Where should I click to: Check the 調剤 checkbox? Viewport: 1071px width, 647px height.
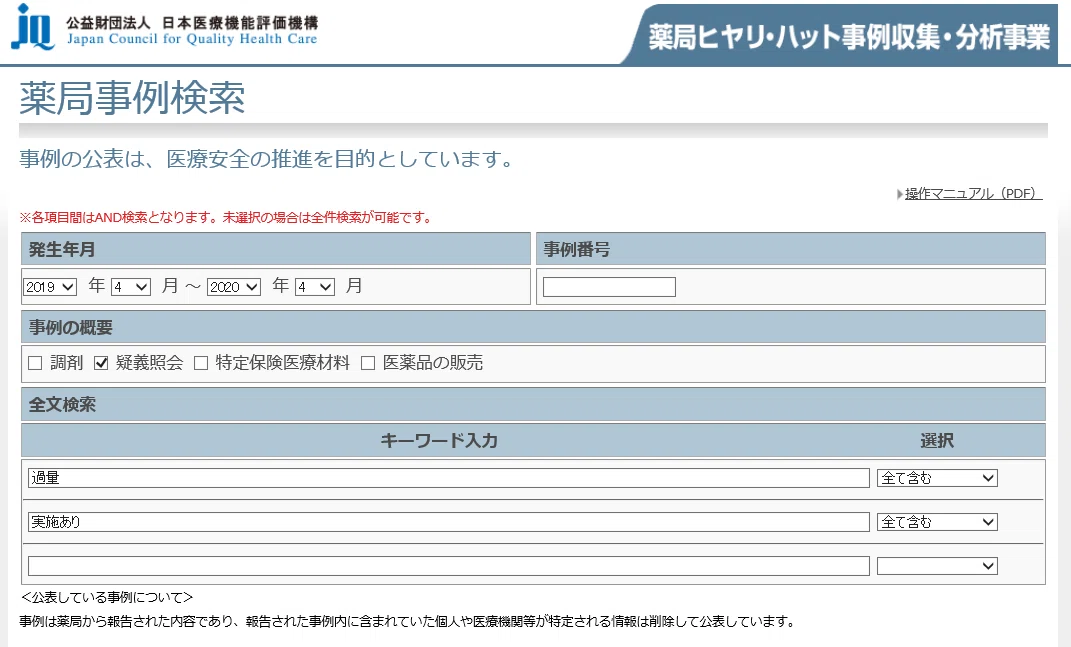click(x=35, y=363)
